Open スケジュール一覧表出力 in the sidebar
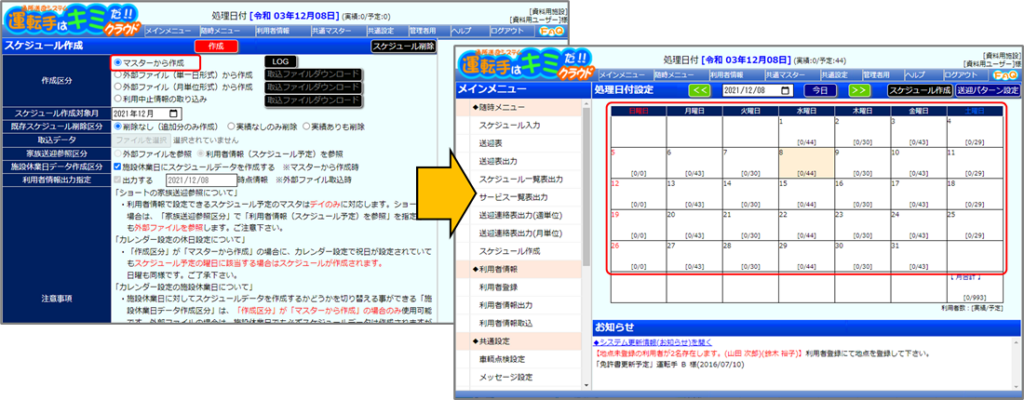This screenshot has width=1024, height=400. tap(520, 178)
